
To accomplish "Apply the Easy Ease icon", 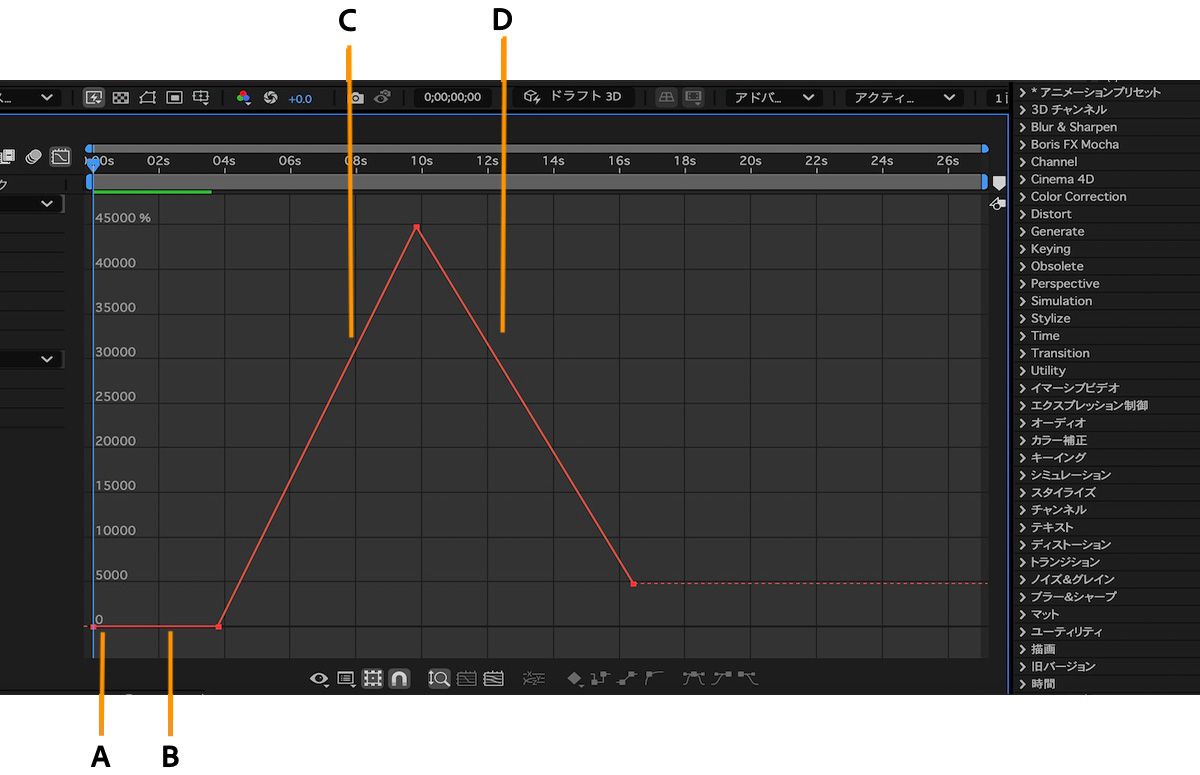I will (x=694, y=679).
